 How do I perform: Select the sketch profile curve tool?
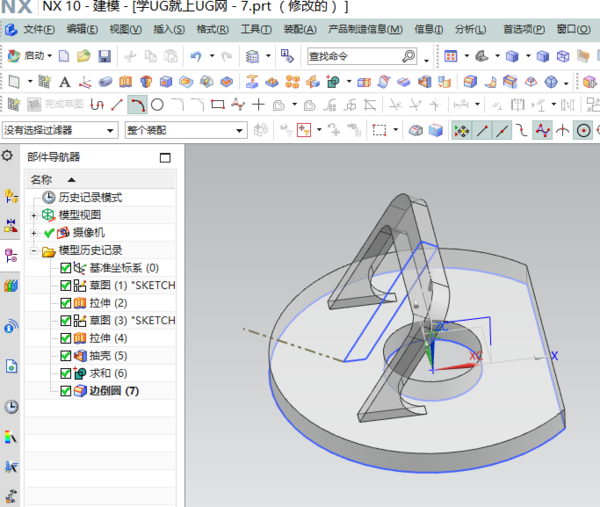tap(97, 104)
